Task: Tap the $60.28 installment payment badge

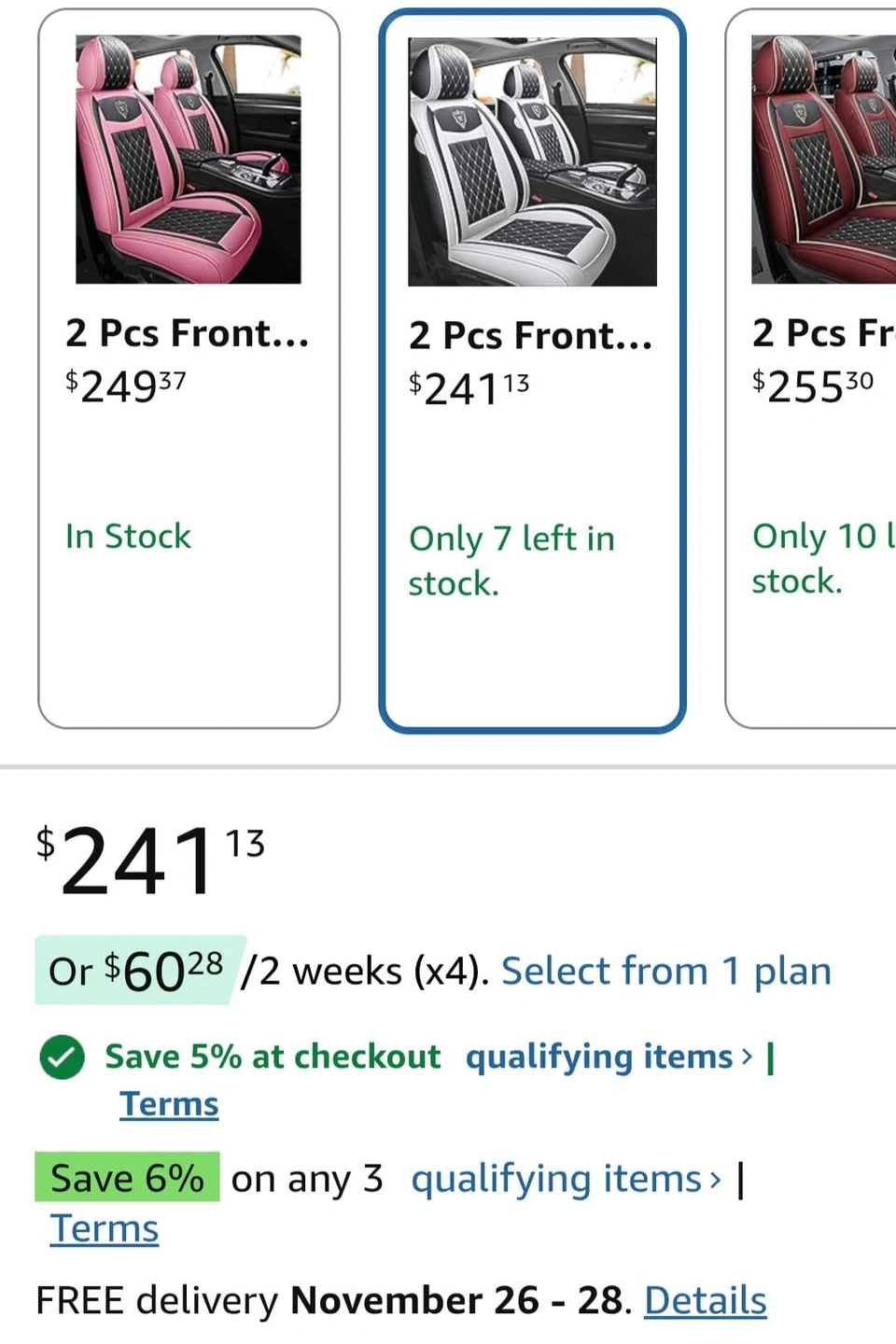Action: (x=138, y=972)
